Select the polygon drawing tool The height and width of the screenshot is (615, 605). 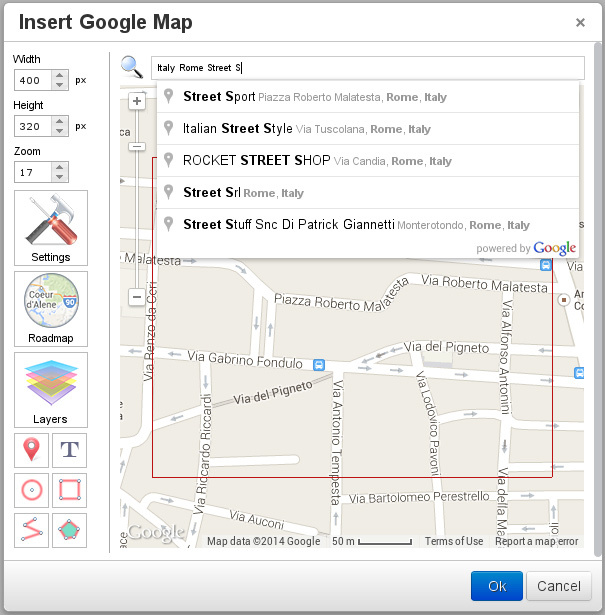pyautogui.click(x=70, y=531)
